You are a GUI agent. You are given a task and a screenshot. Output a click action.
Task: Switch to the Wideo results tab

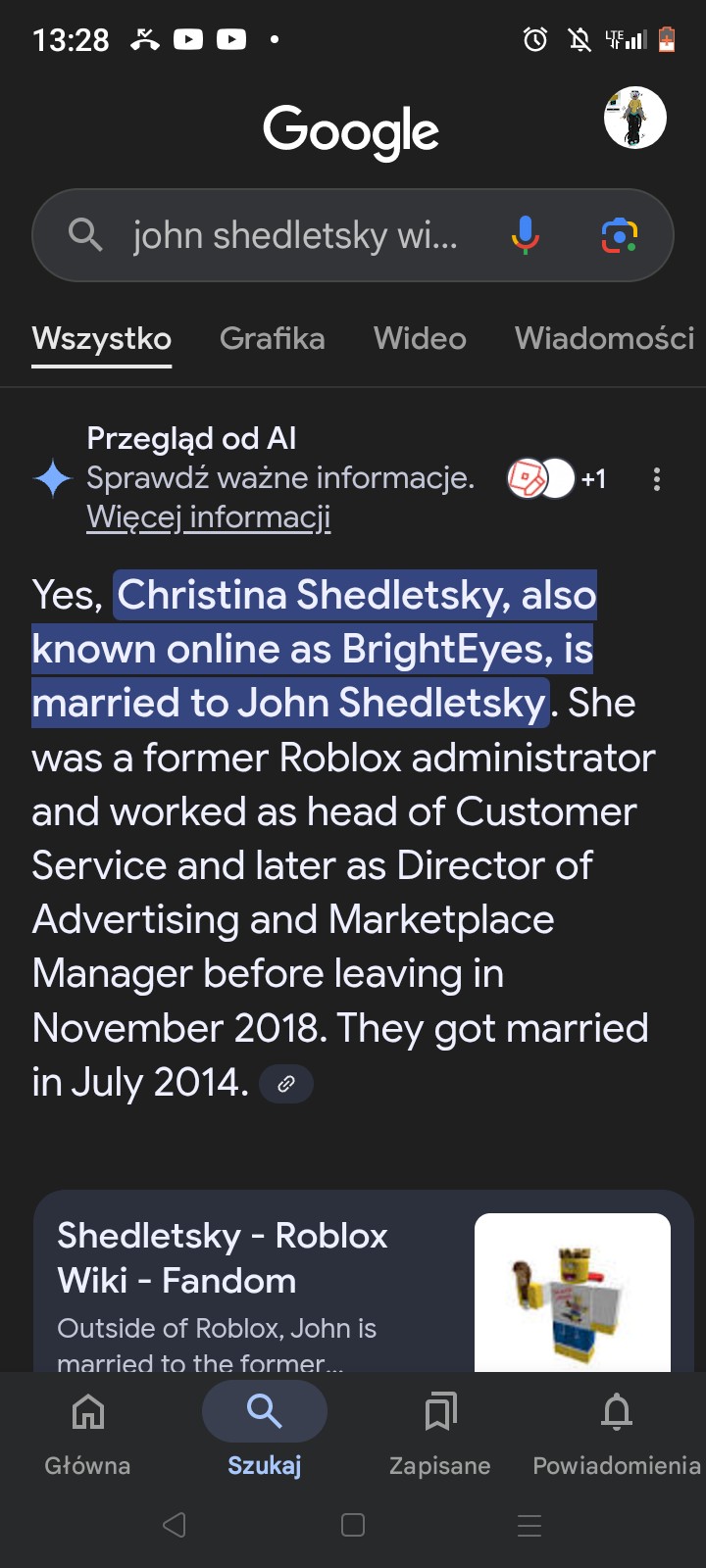420,338
